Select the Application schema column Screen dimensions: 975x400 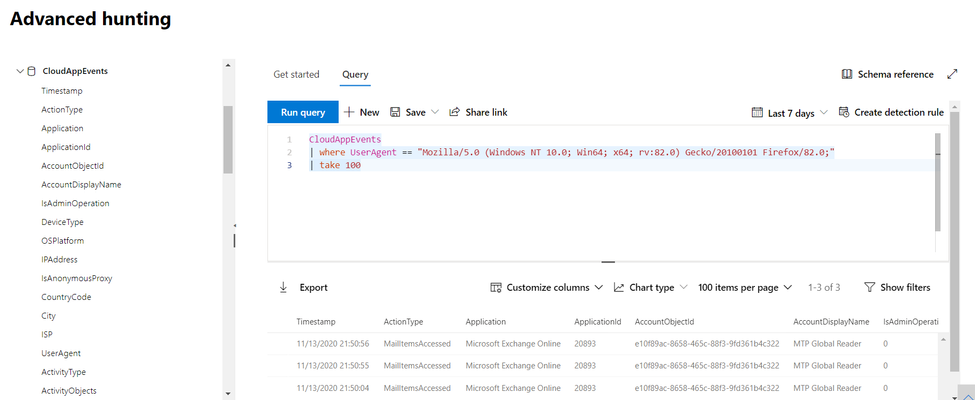click(x=62, y=128)
